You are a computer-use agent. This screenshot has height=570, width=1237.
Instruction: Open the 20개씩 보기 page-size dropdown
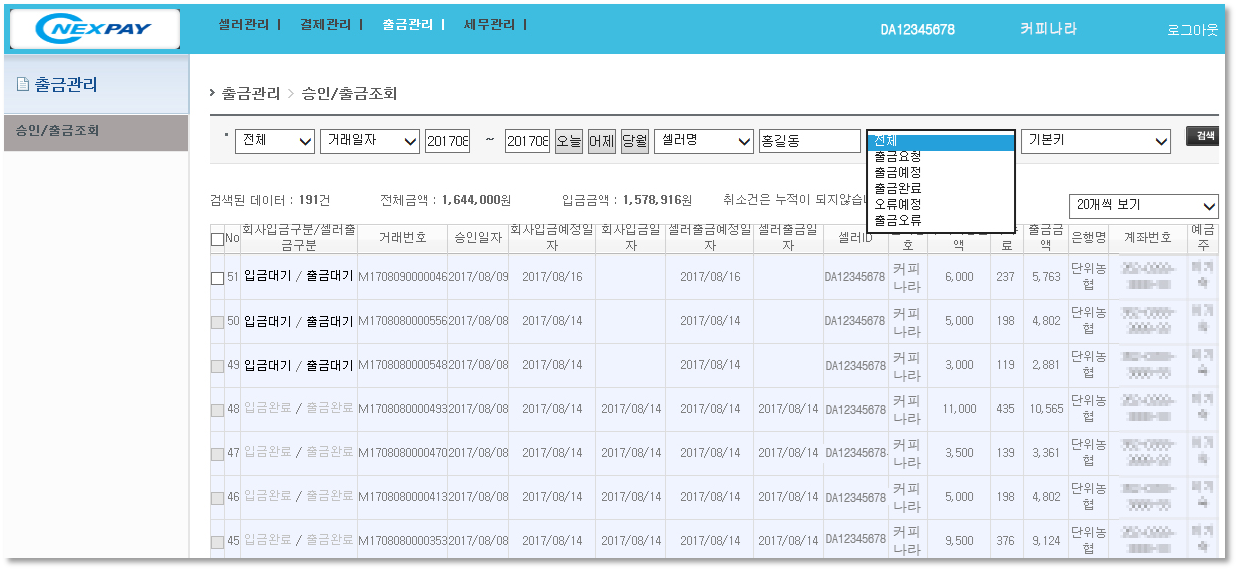(1144, 205)
